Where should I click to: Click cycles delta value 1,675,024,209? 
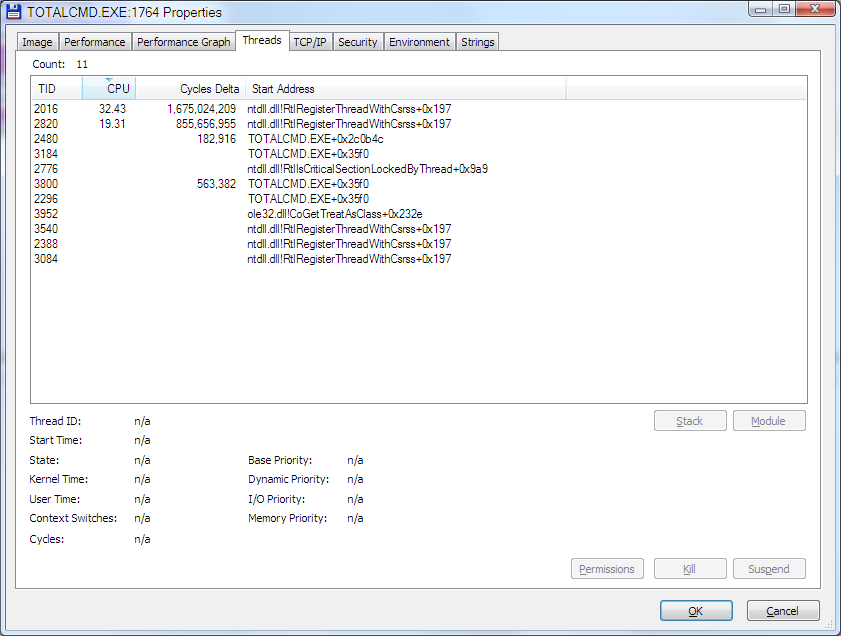[201, 109]
